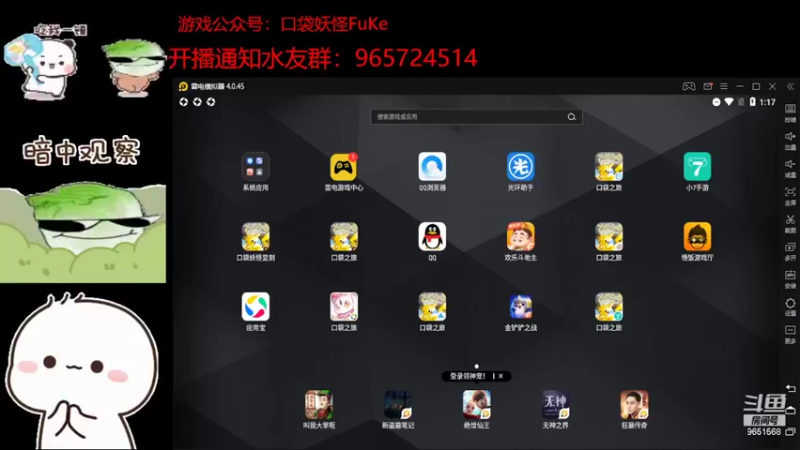Open 新盗墓笔记 in the dock
Image resolution: width=800 pixels, height=450 pixels.
(x=398, y=405)
